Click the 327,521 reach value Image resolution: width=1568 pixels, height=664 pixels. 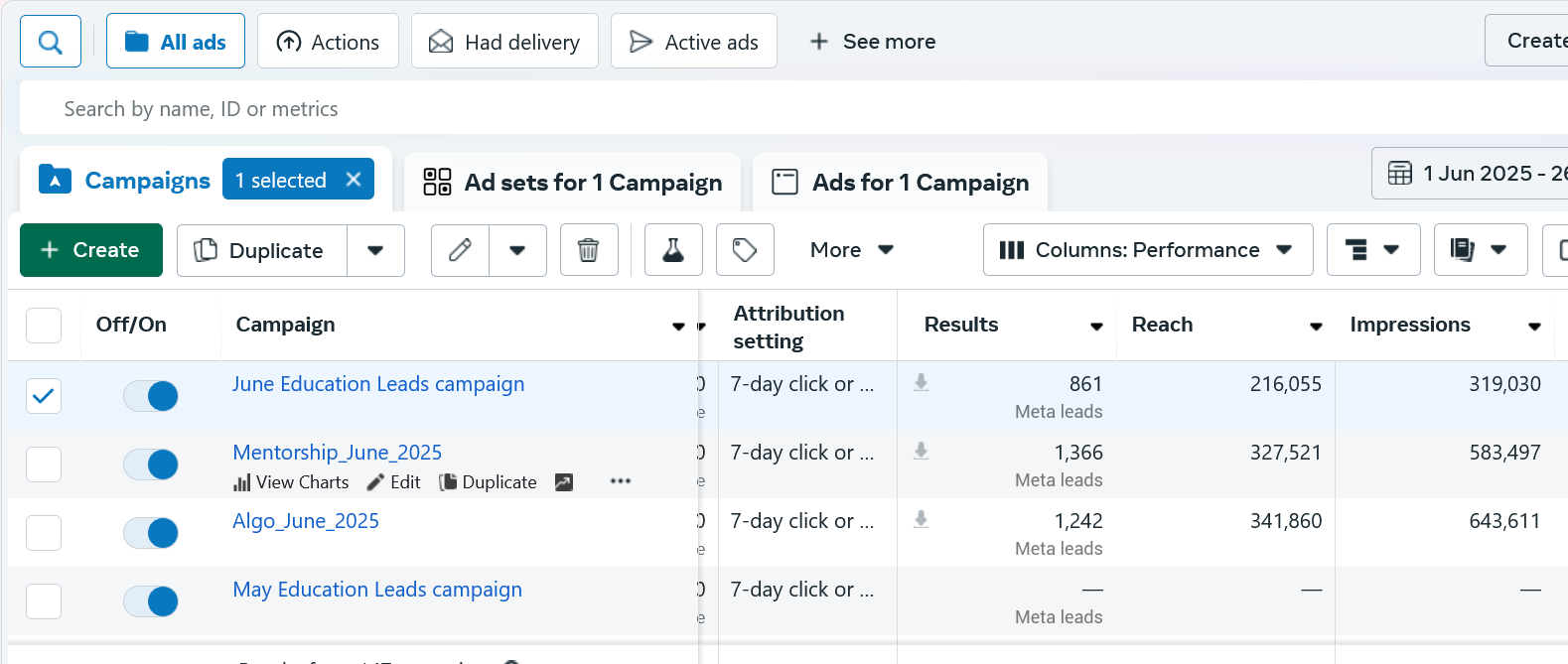pyautogui.click(x=1286, y=453)
